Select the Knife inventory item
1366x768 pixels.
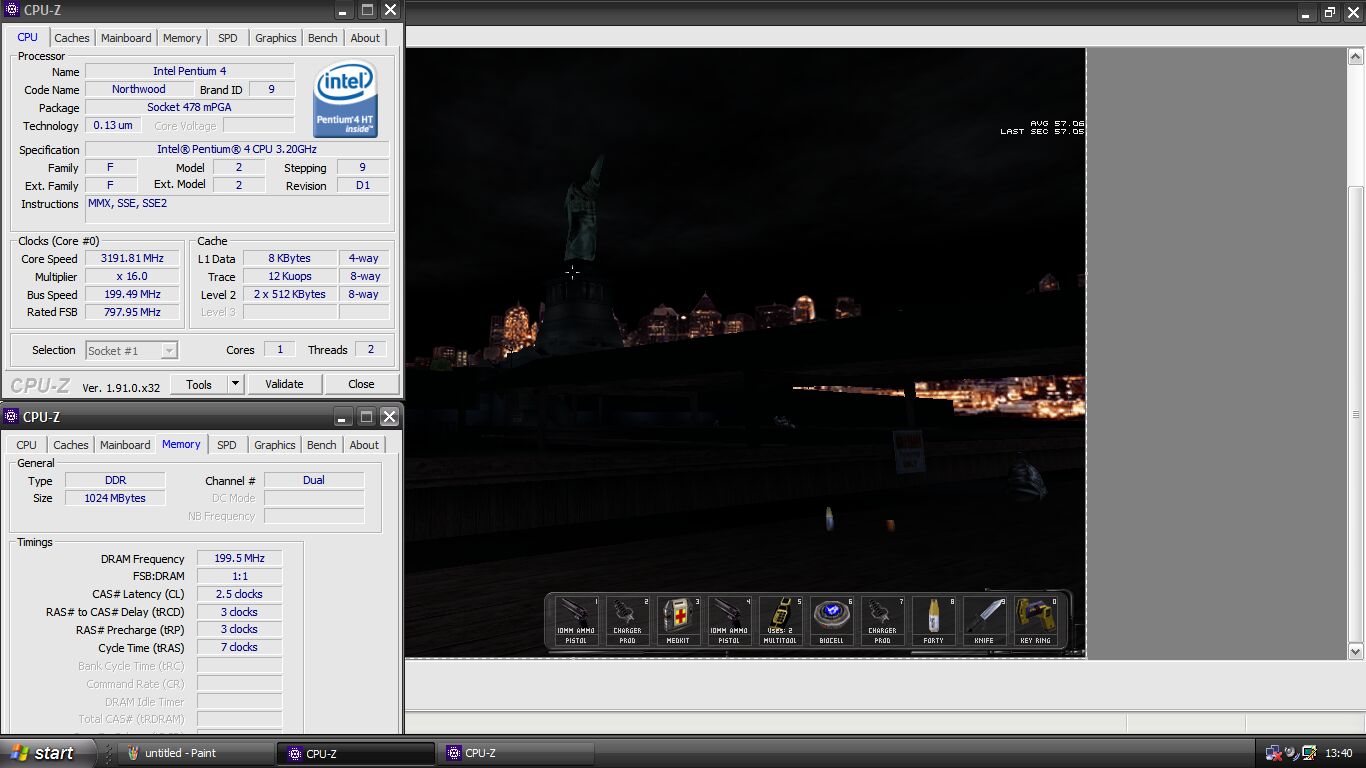[984, 621]
